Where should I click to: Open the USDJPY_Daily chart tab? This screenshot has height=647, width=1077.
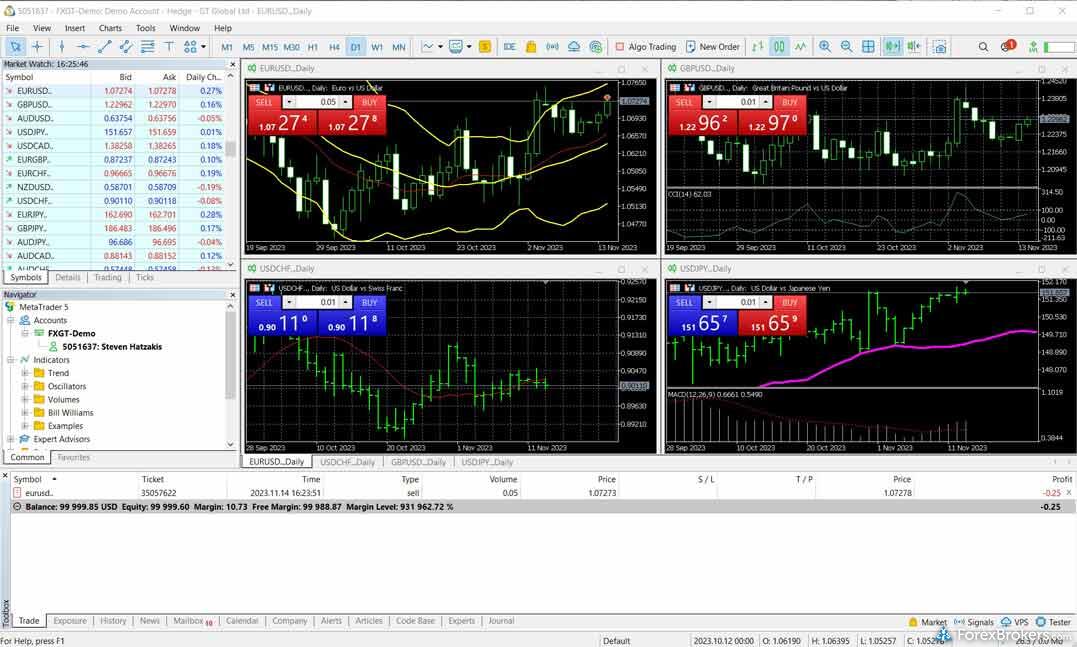click(487, 462)
